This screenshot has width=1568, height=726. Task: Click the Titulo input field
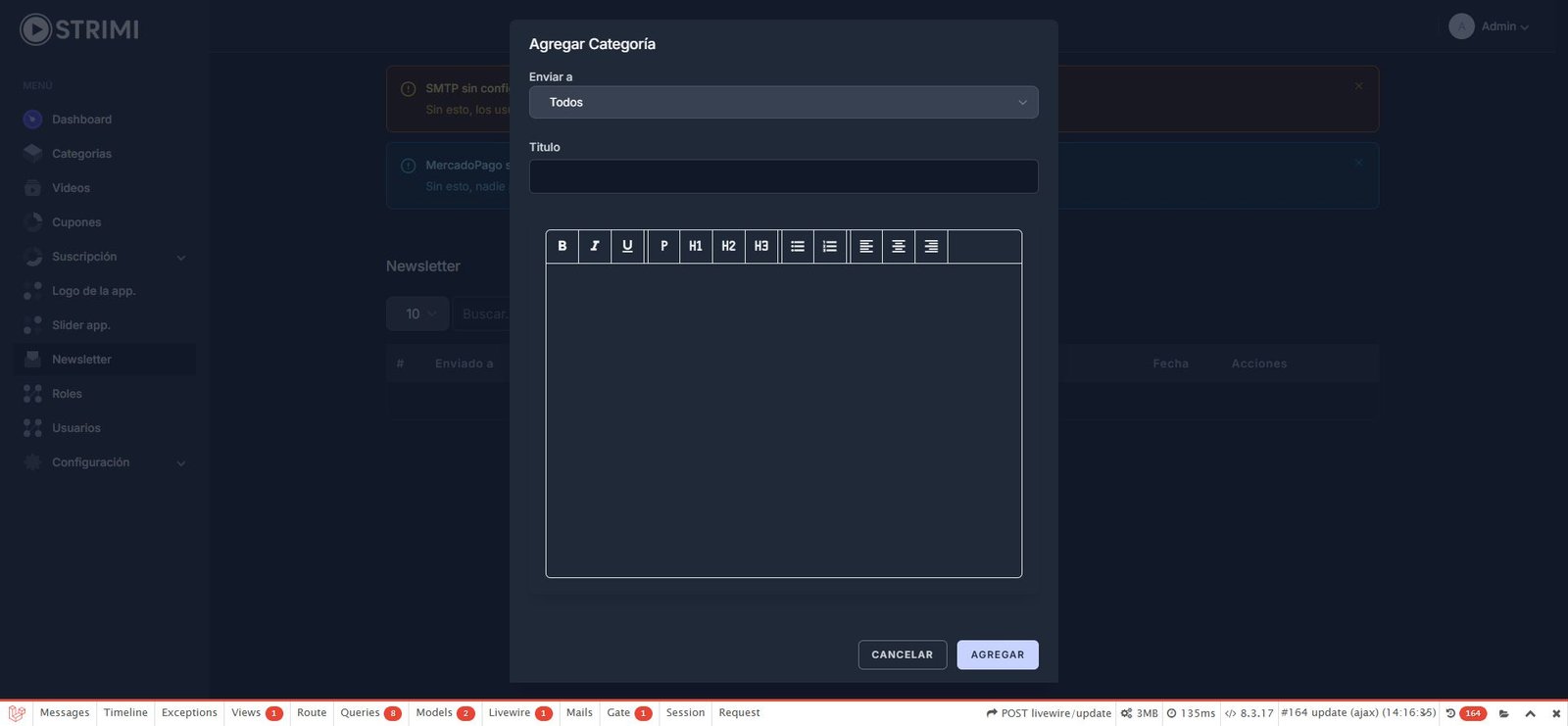point(783,176)
